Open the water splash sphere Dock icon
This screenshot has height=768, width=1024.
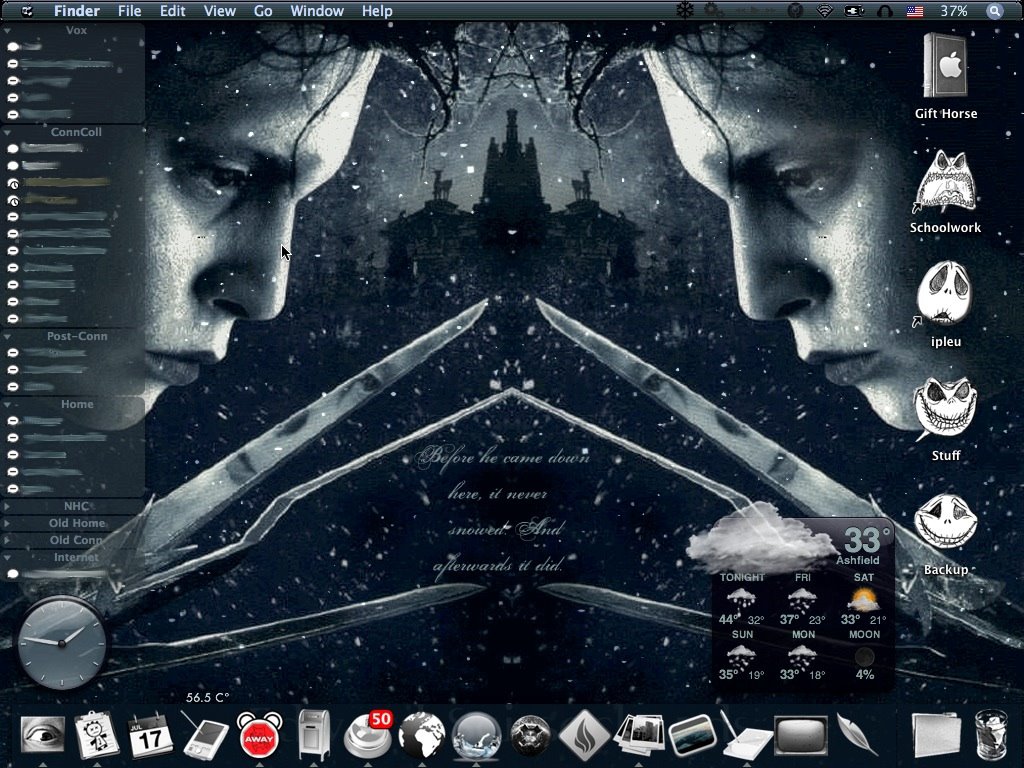[476, 735]
